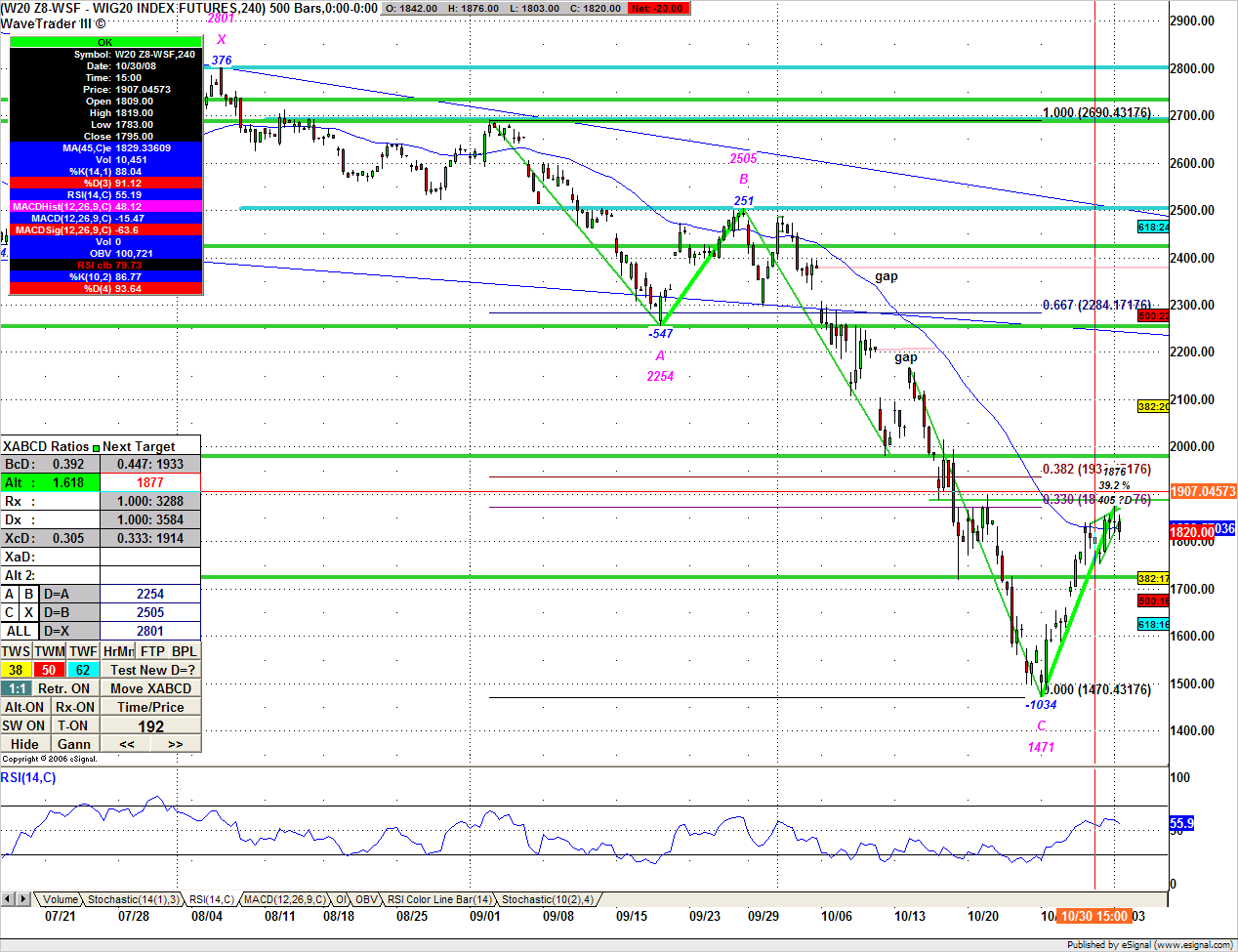The width and height of the screenshot is (1238, 952).
Task: Select the yellow 38 swatch
Action: pyautogui.click(x=17, y=670)
